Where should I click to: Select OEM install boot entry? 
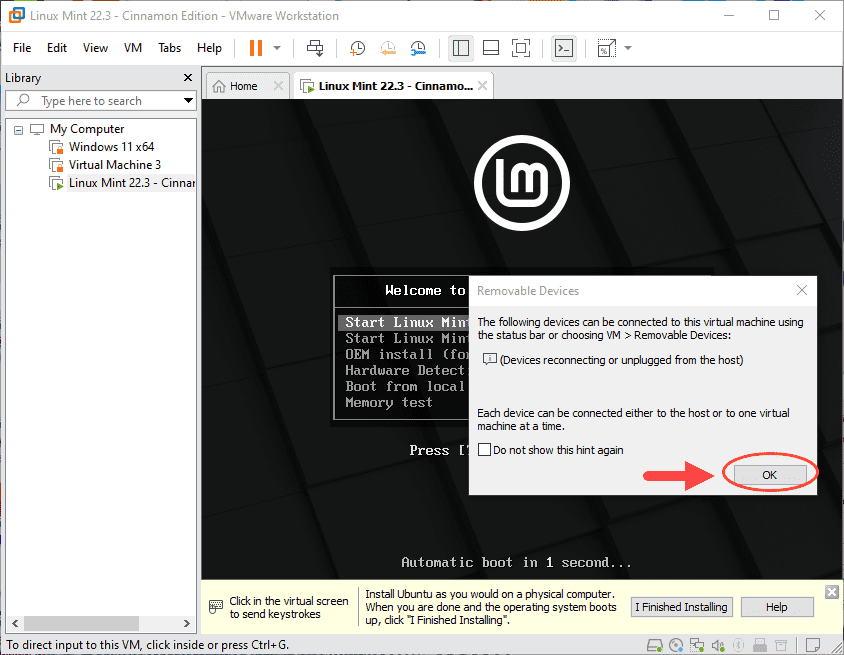pyautogui.click(x=407, y=354)
